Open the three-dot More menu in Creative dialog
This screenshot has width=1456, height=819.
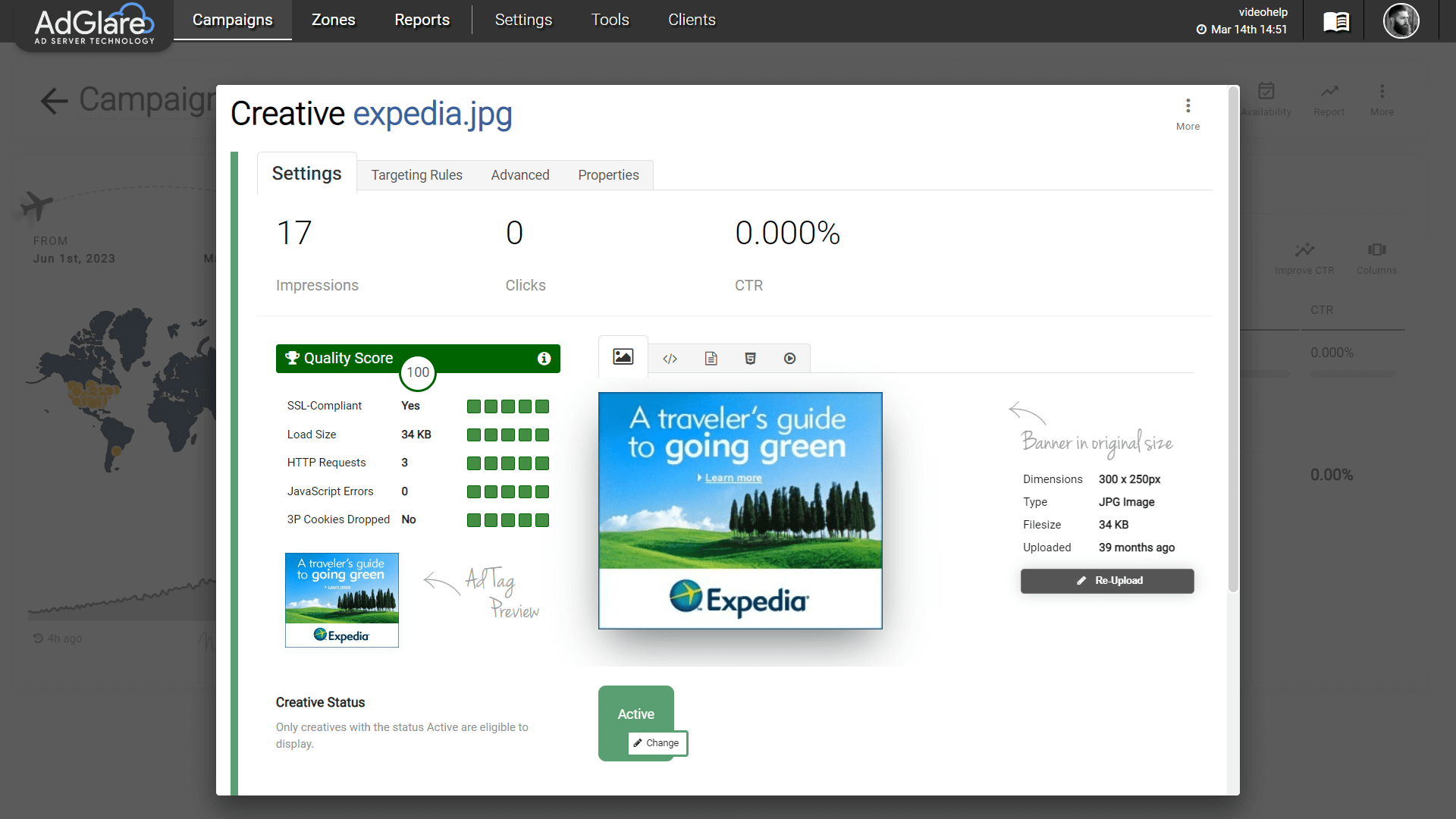pyautogui.click(x=1188, y=115)
